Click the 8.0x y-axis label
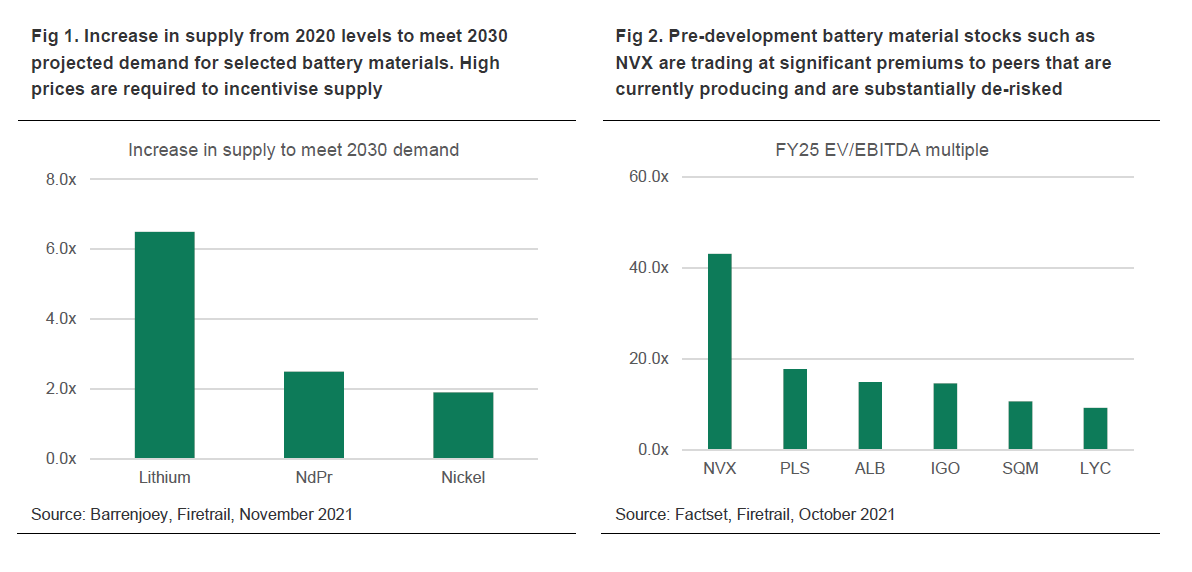1192x572 pixels. (62, 180)
